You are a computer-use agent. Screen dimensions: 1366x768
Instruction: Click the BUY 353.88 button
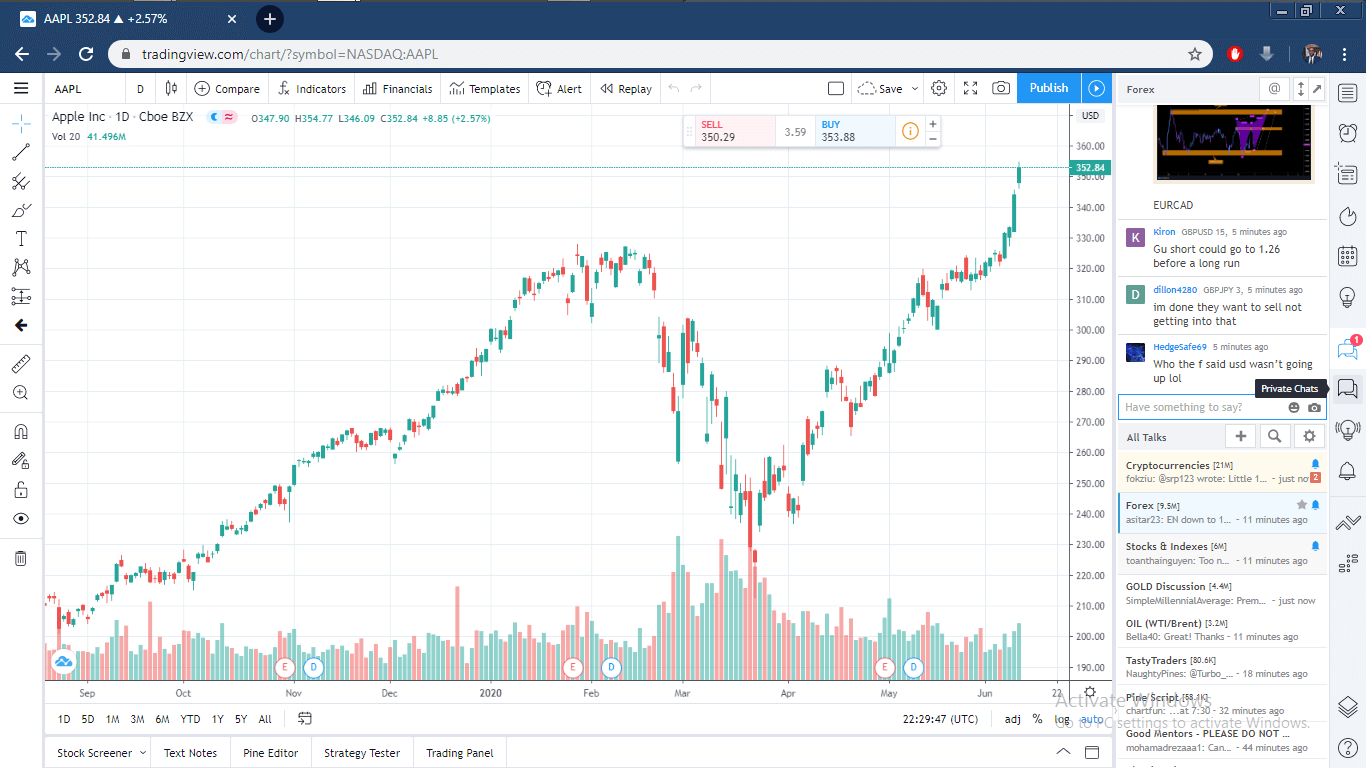pos(855,131)
